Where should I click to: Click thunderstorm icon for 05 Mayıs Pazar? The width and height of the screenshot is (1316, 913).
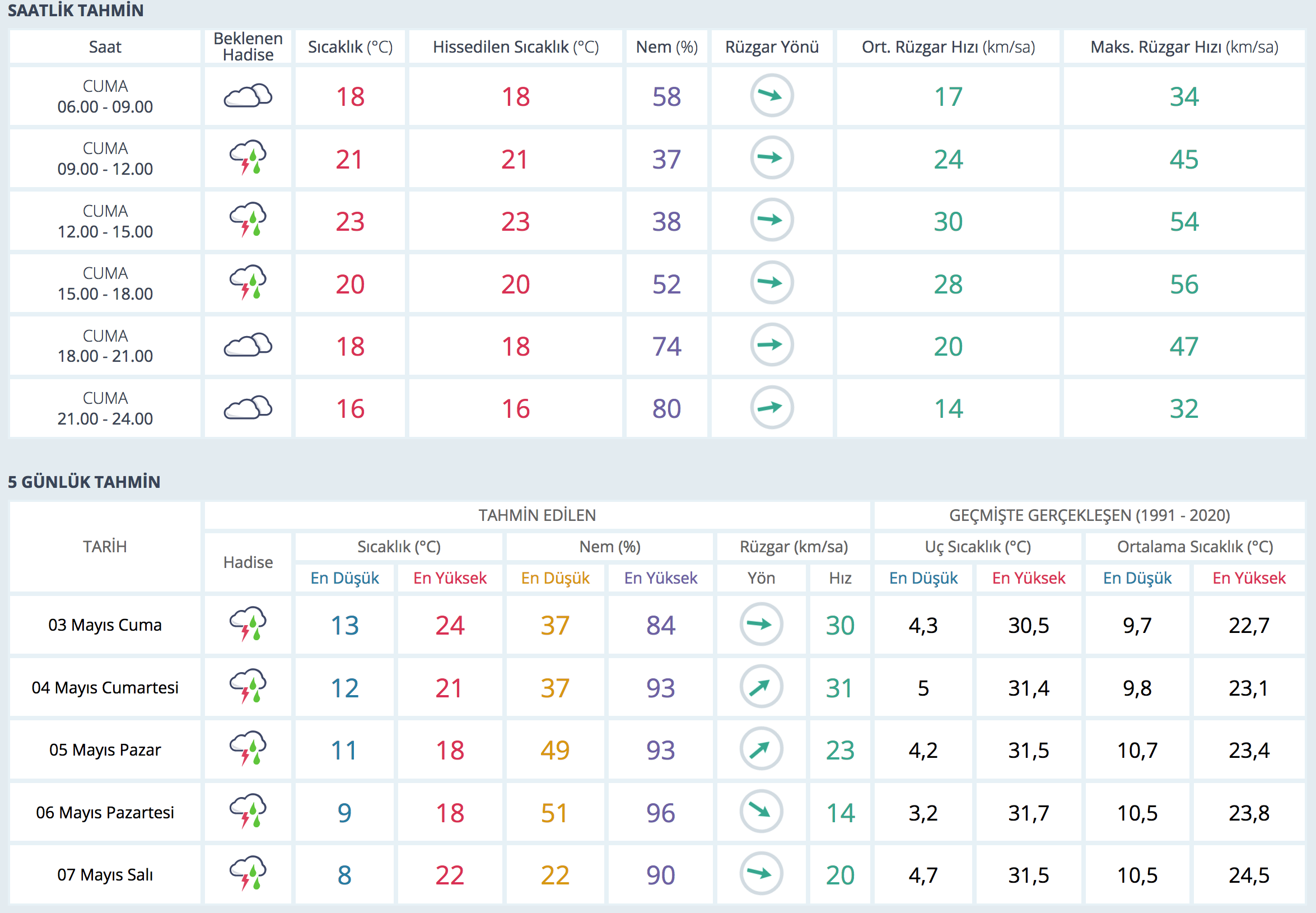point(248,749)
